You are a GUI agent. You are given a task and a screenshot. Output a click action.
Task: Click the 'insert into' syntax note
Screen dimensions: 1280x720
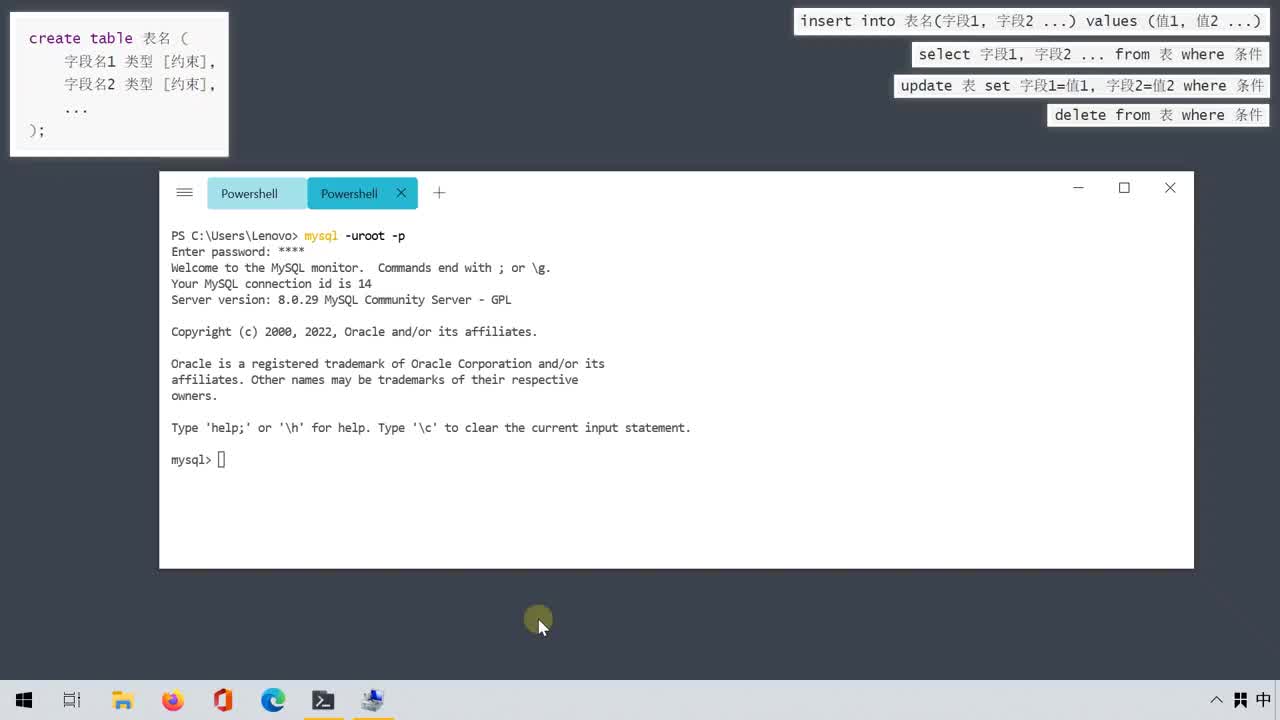1031,21
